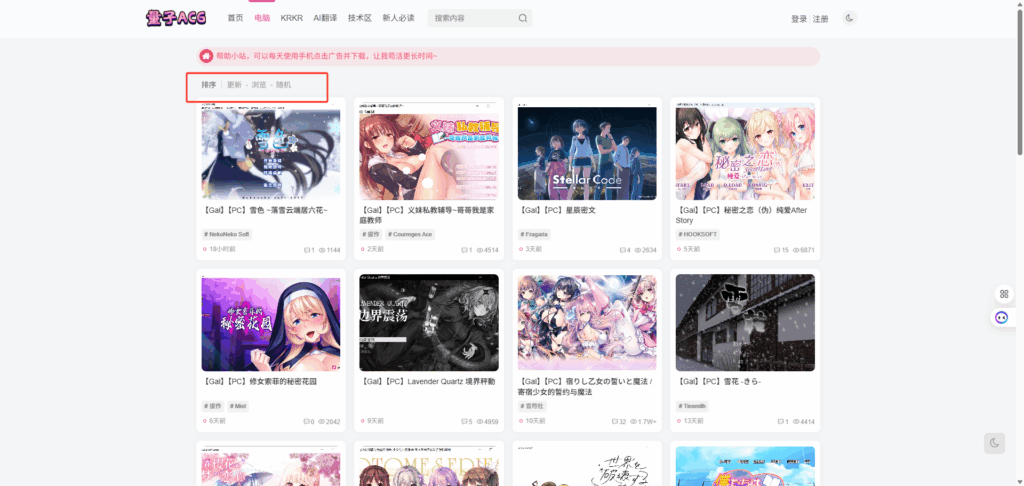Image resolution: width=1024 pixels, height=486 pixels.
Task: Open the 雪色 ~落雪云端居六花~ thumbnail
Action: [271, 151]
